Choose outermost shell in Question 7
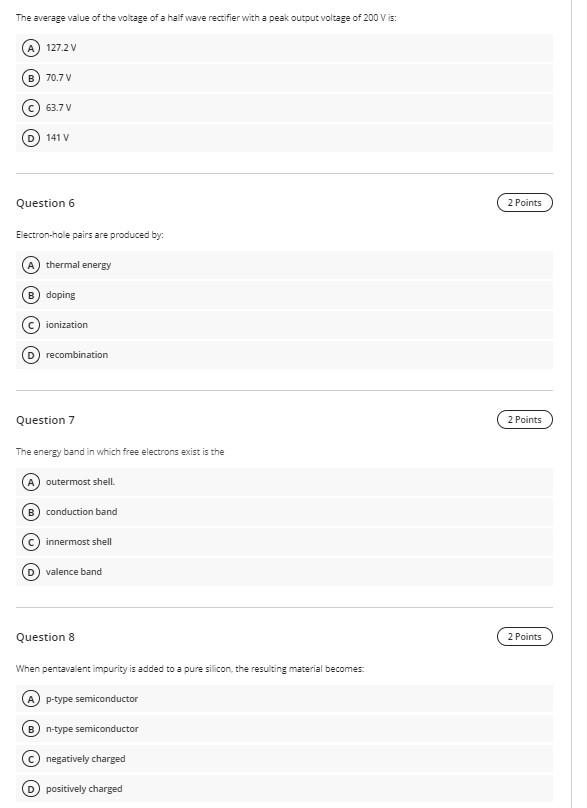Image resolution: width=587 pixels, height=808 pixels. (x=284, y=482)
